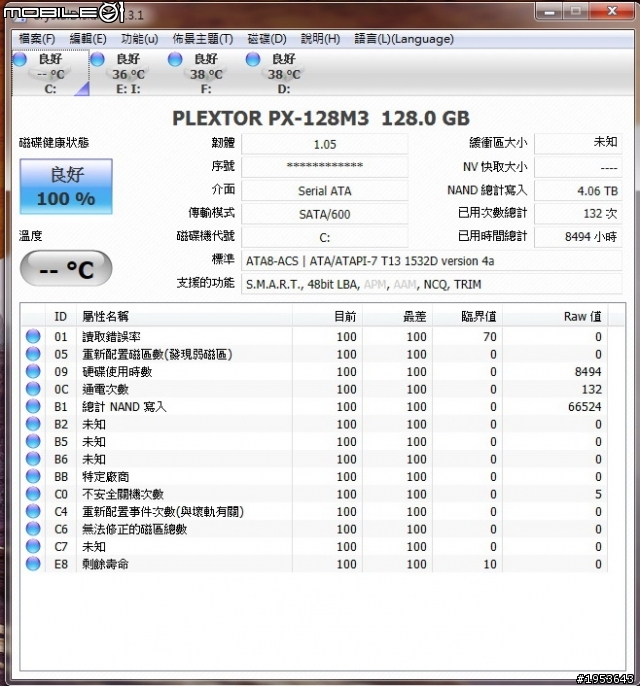The width and height of the screenshot is (640, 687).
Task: Click the drive title PLEXTOR PX-128M3 128.0 GB
Action: point(321,118)
